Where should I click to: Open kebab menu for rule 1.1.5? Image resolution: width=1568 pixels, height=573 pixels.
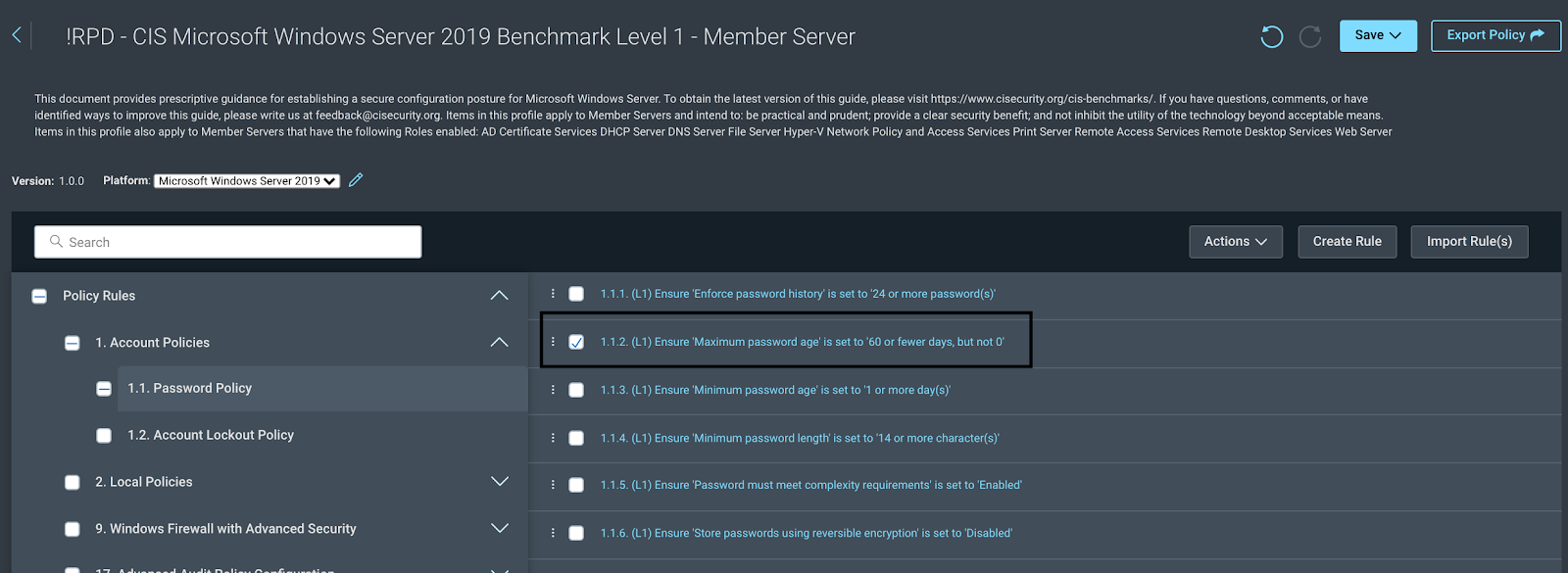tap(553, 485)
